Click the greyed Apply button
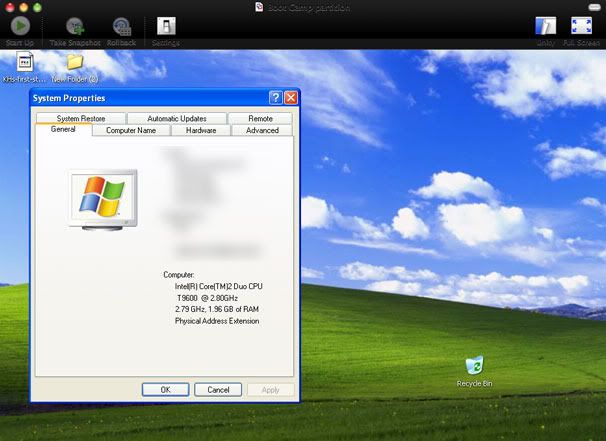 point(271,390)
